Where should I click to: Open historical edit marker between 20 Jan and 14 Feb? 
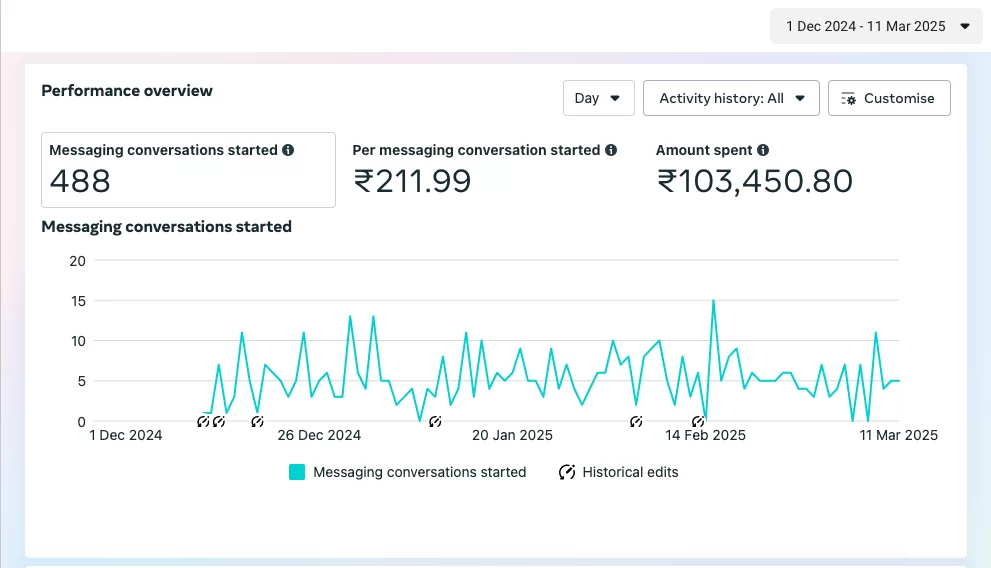click(x=636, y=422)
